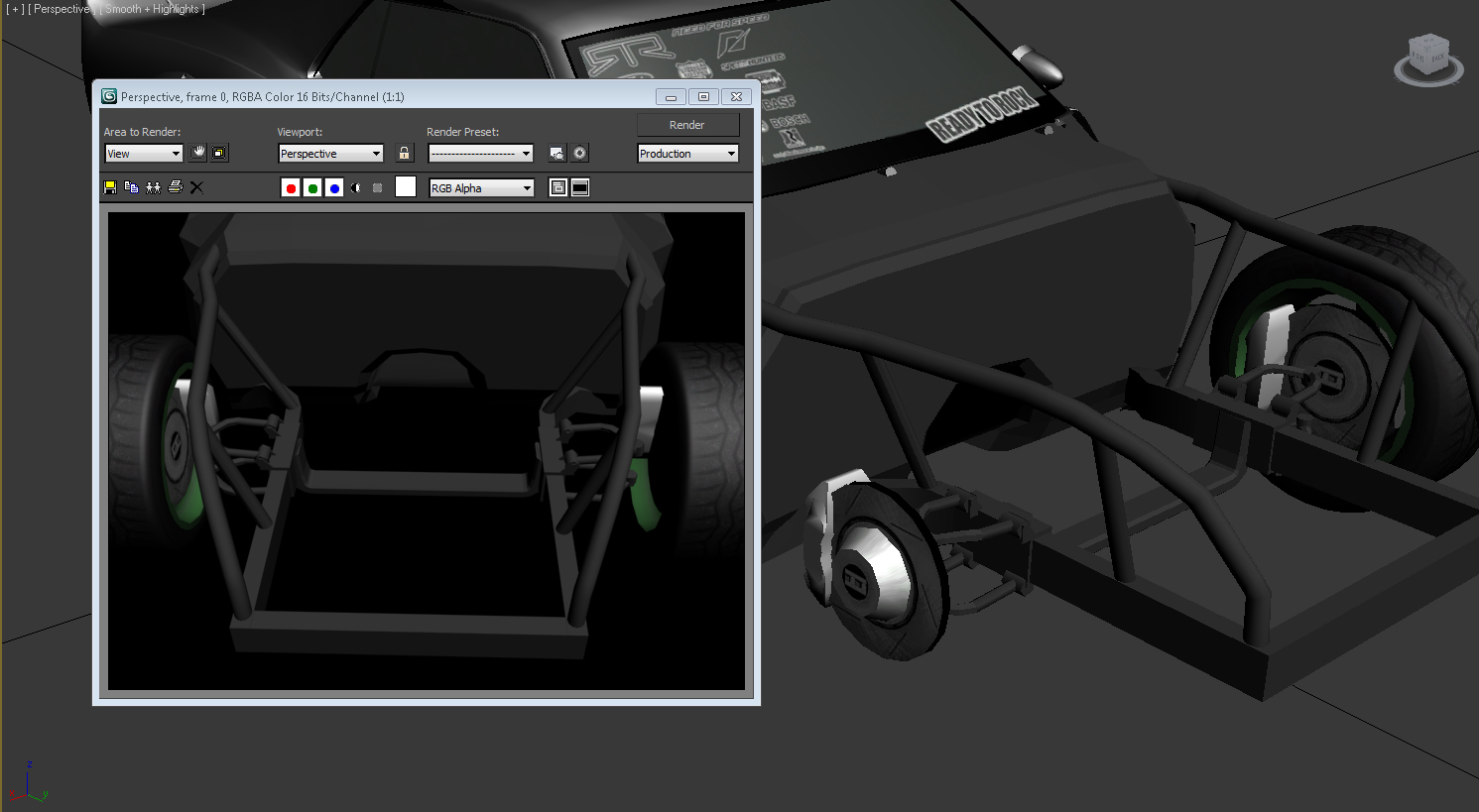Toggle the viewport lock to render
The height and width of the screenshot is (812, 1479).
pos(404,154)
